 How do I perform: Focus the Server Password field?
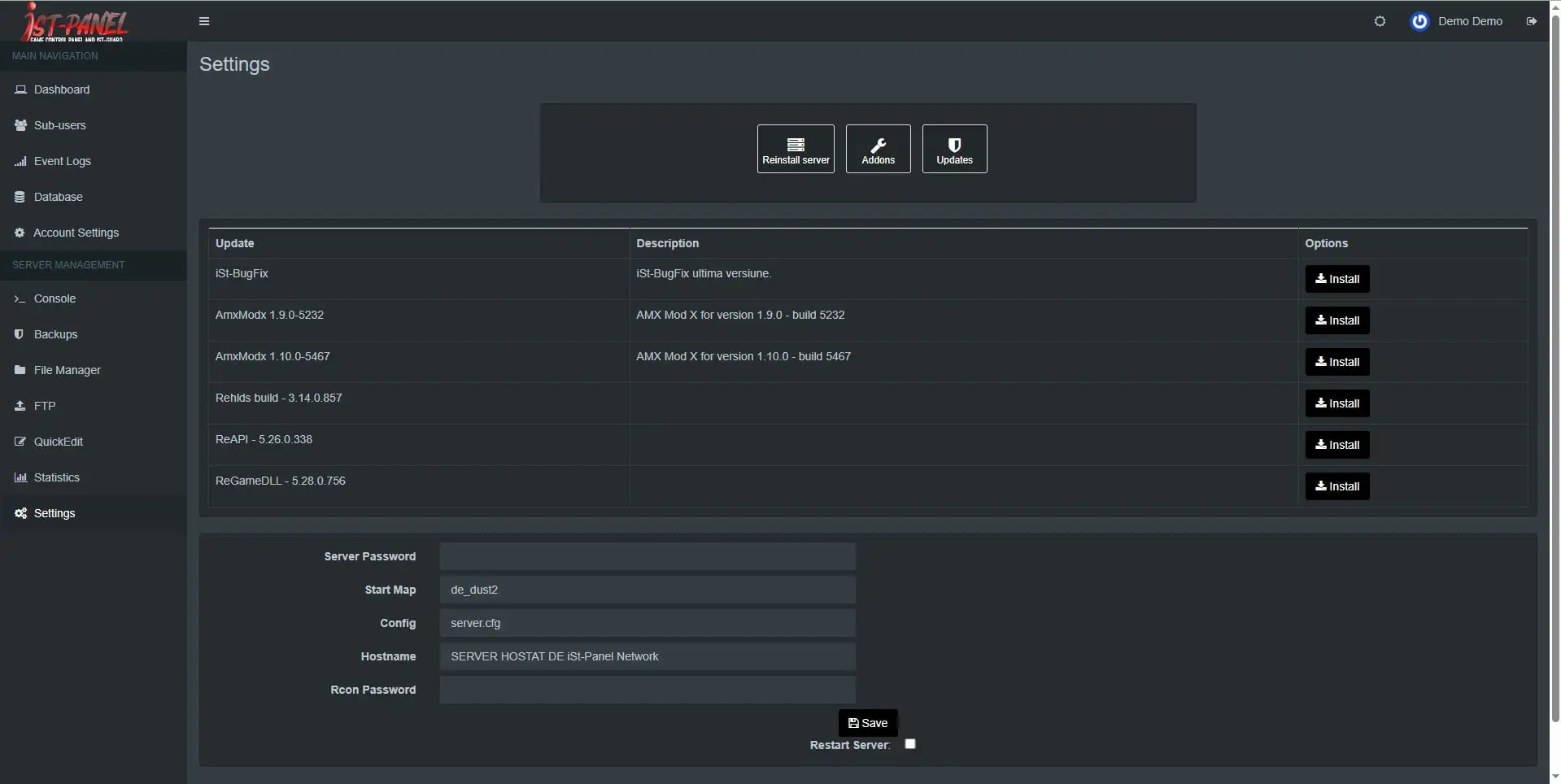(648, 556)
